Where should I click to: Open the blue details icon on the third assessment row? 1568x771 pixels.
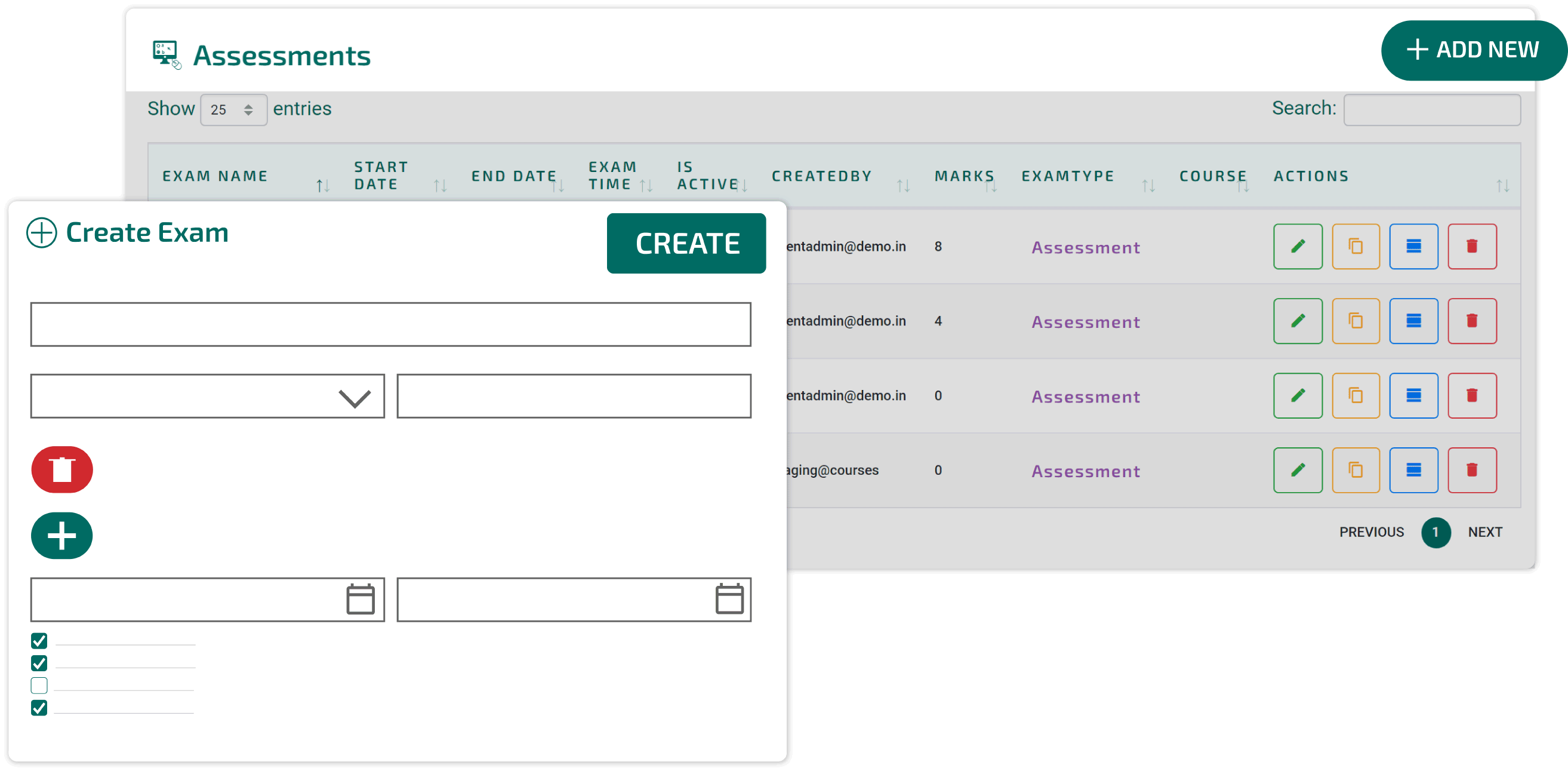point(1413,395)
